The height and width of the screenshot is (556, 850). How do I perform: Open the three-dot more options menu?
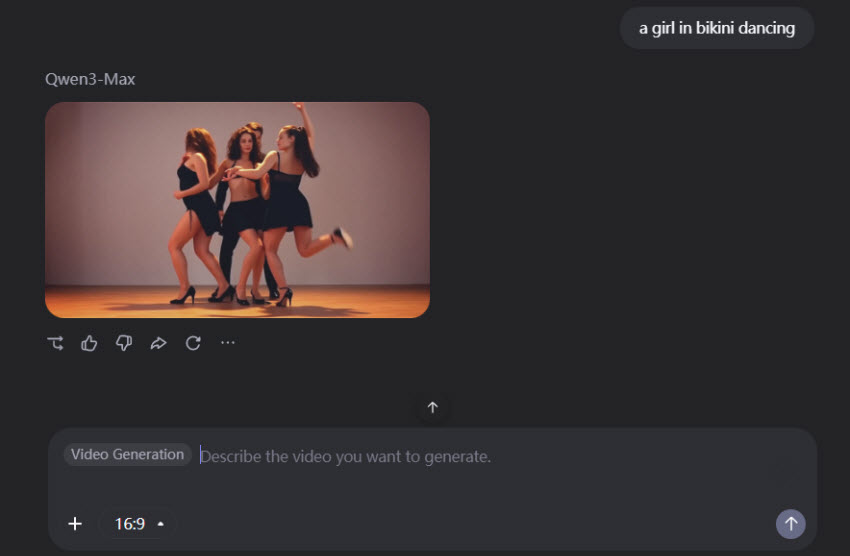pos(228,343)
